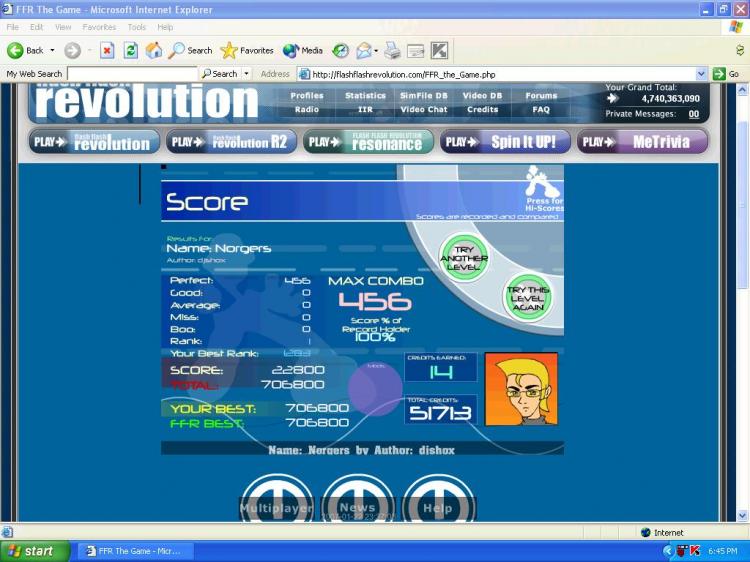The image size is (750, 562).
Task: Click the browser Back arrow icon
Action: [x=15, y=50]
